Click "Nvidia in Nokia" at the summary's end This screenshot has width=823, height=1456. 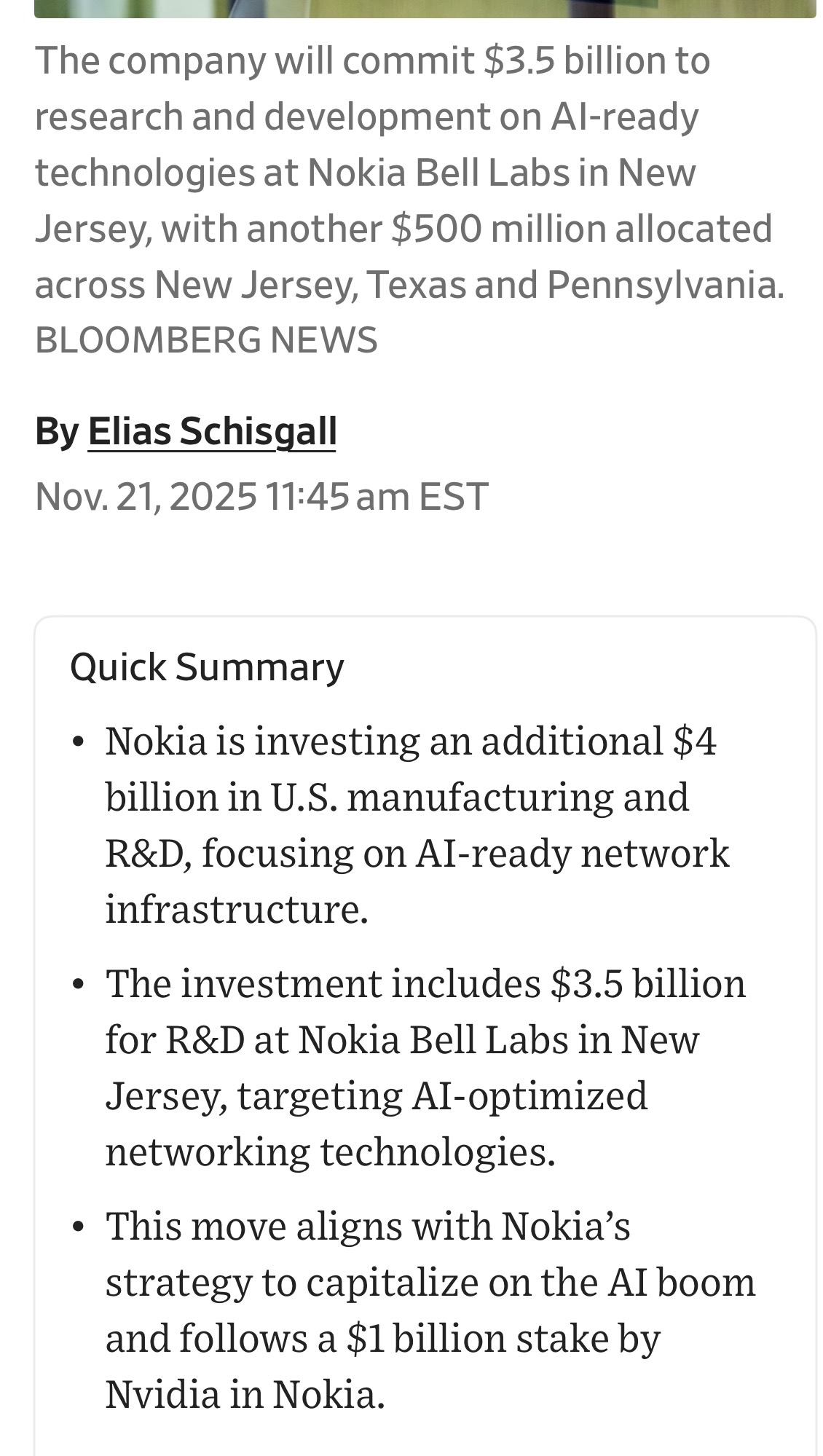[x=245, y=1394]
